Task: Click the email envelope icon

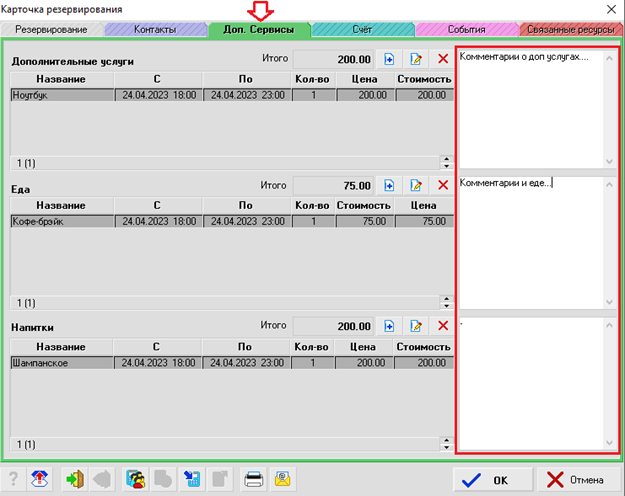Action: (282, 479)
